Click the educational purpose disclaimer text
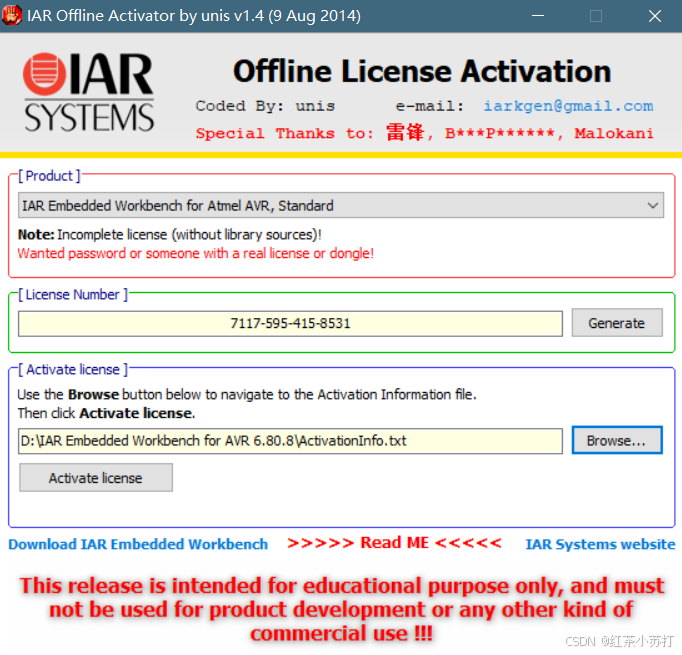Image resolution: width=682 pixels, height=655 pixels. click(341, 609)
